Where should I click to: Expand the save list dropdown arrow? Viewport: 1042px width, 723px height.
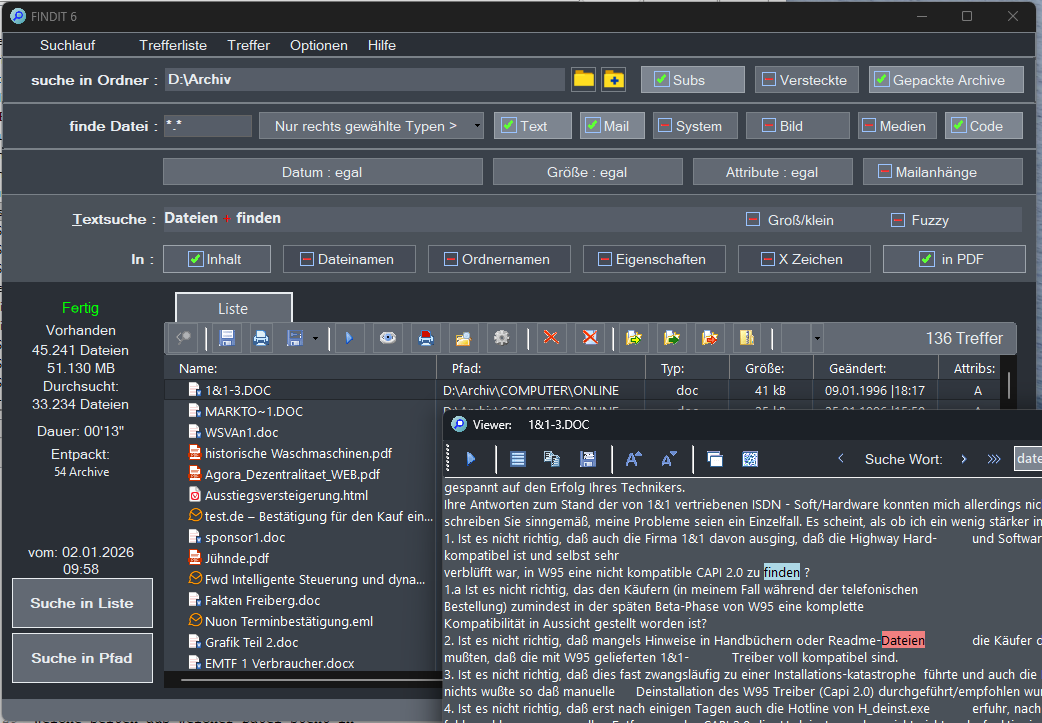tap(316, 338)
